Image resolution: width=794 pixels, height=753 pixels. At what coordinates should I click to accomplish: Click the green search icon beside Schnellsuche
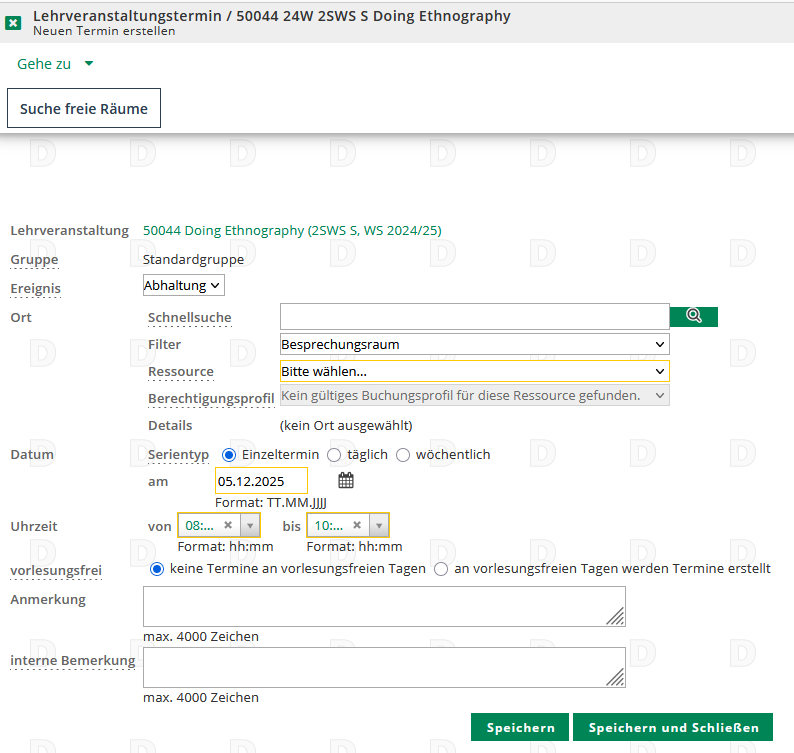click(x=694, y=316)
